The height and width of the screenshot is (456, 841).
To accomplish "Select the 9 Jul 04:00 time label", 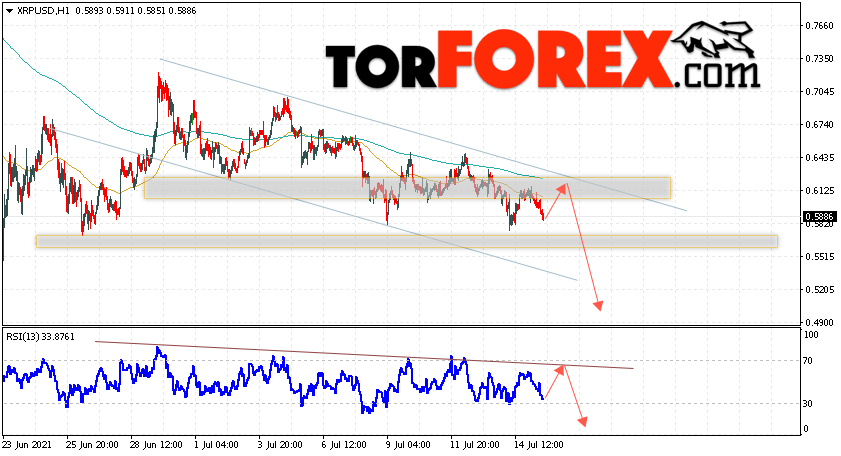I will point(409,445).
